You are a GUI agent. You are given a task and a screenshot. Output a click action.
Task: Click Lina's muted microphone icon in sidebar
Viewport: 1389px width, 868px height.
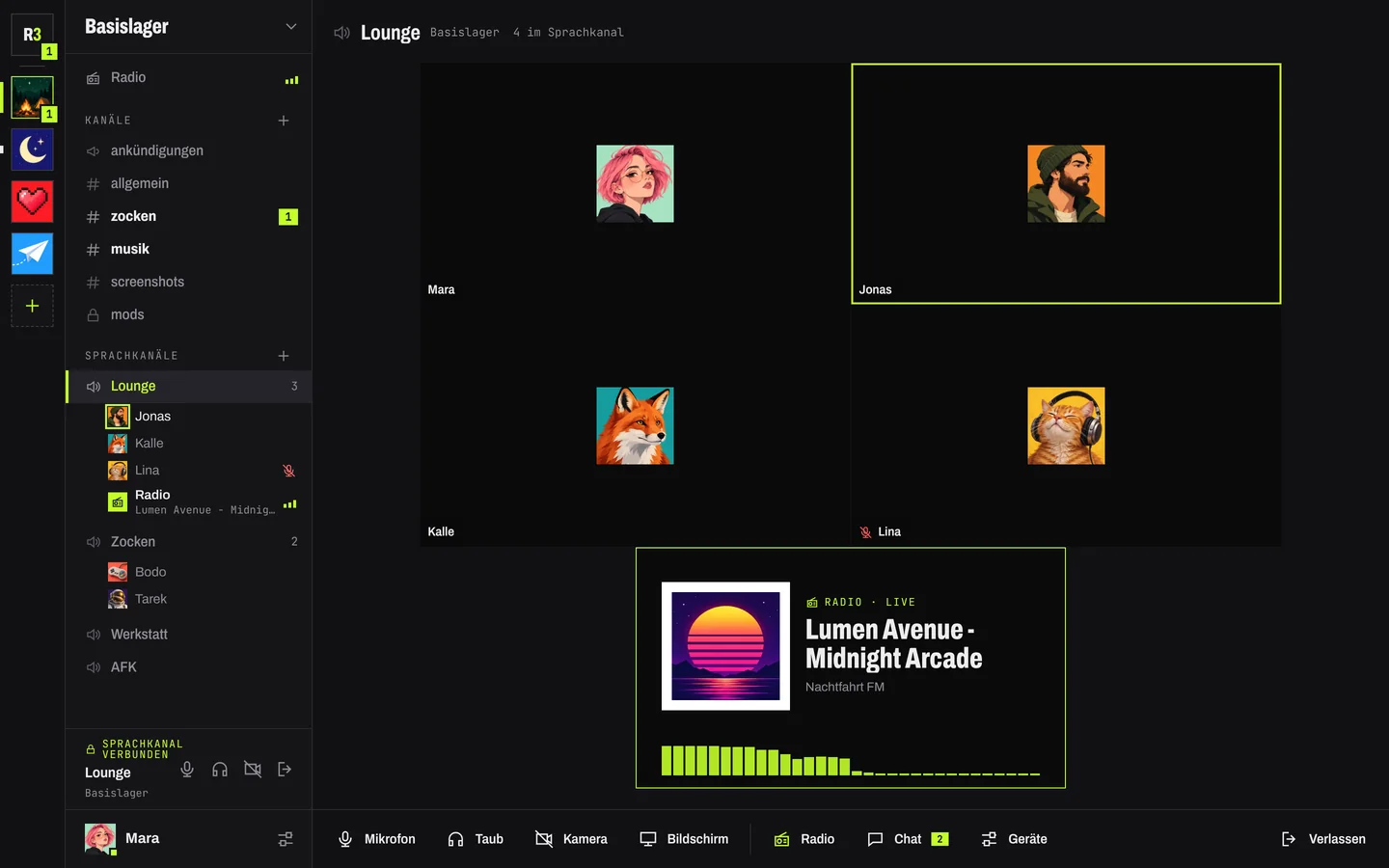click(x=288, y=471)
